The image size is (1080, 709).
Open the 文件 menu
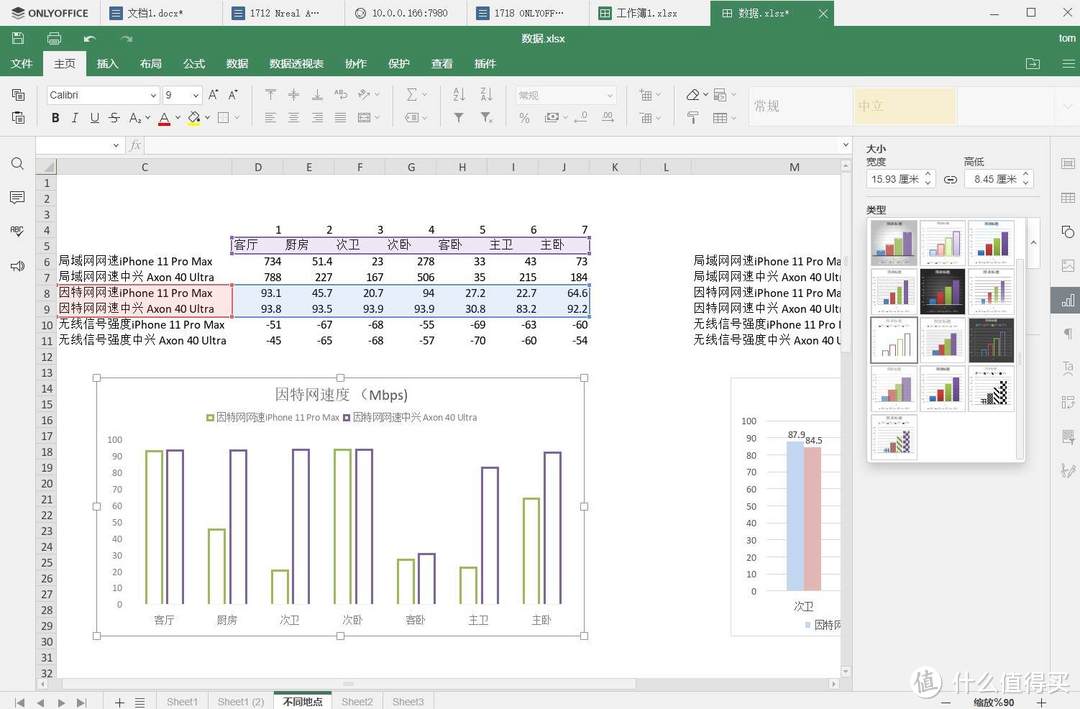coord(21,63)
